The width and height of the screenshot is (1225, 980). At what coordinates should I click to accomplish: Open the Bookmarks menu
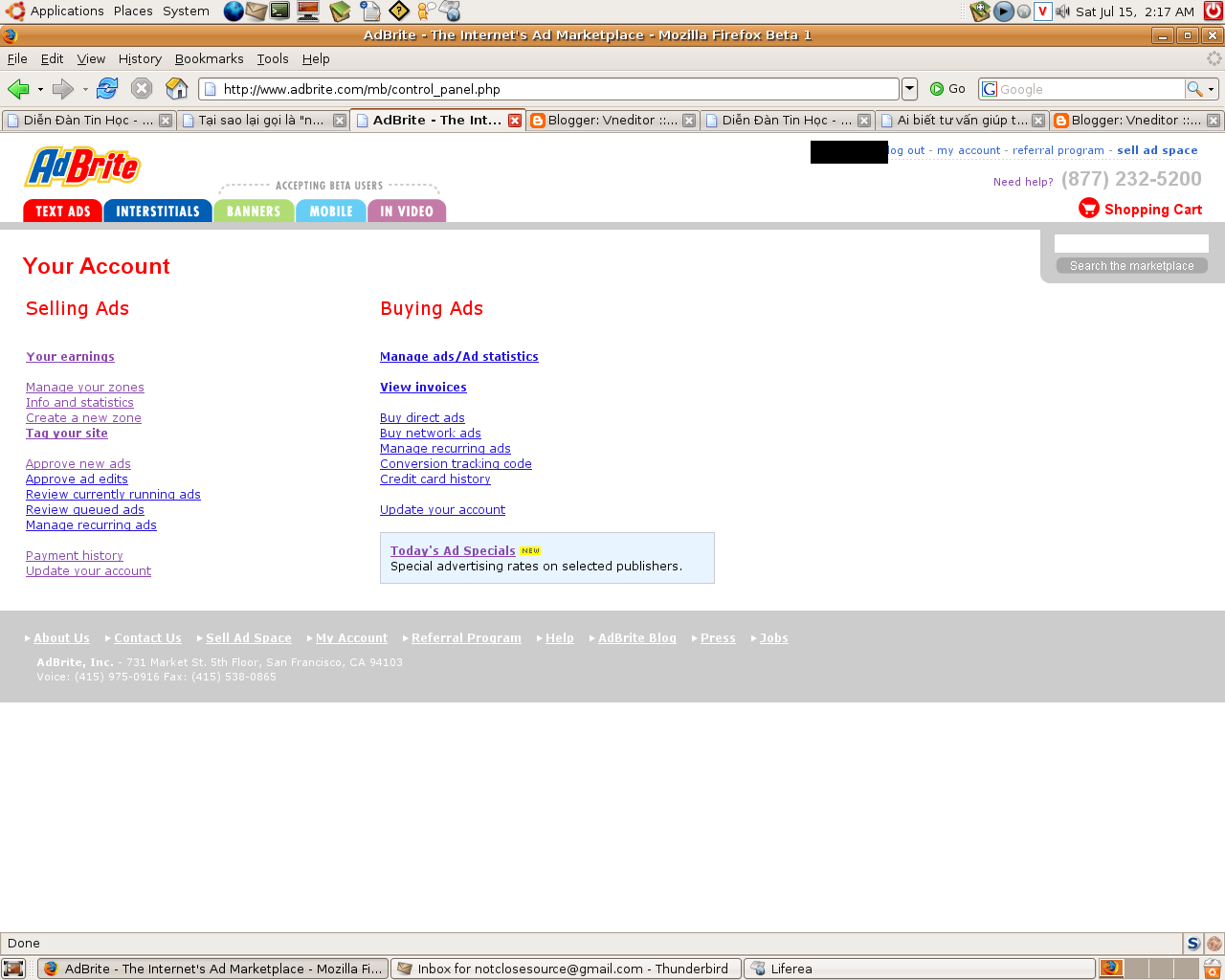coord(209,58)
